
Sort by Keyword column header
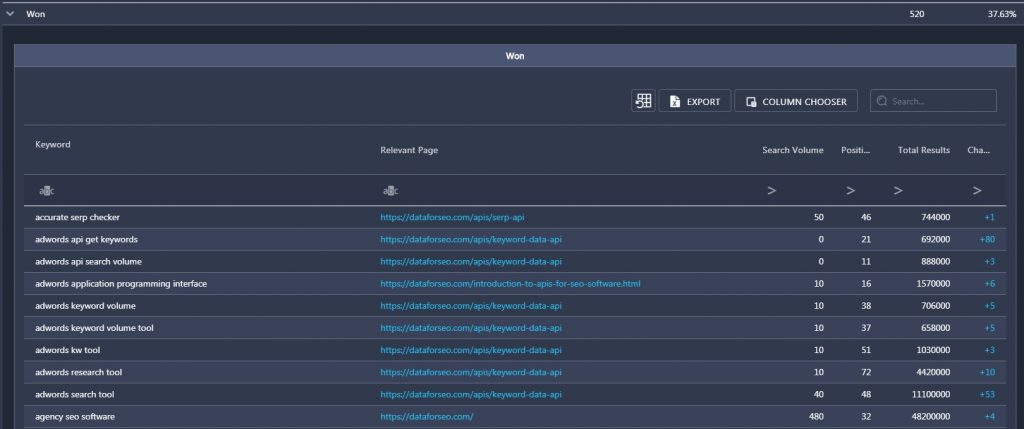pos(53,144)
